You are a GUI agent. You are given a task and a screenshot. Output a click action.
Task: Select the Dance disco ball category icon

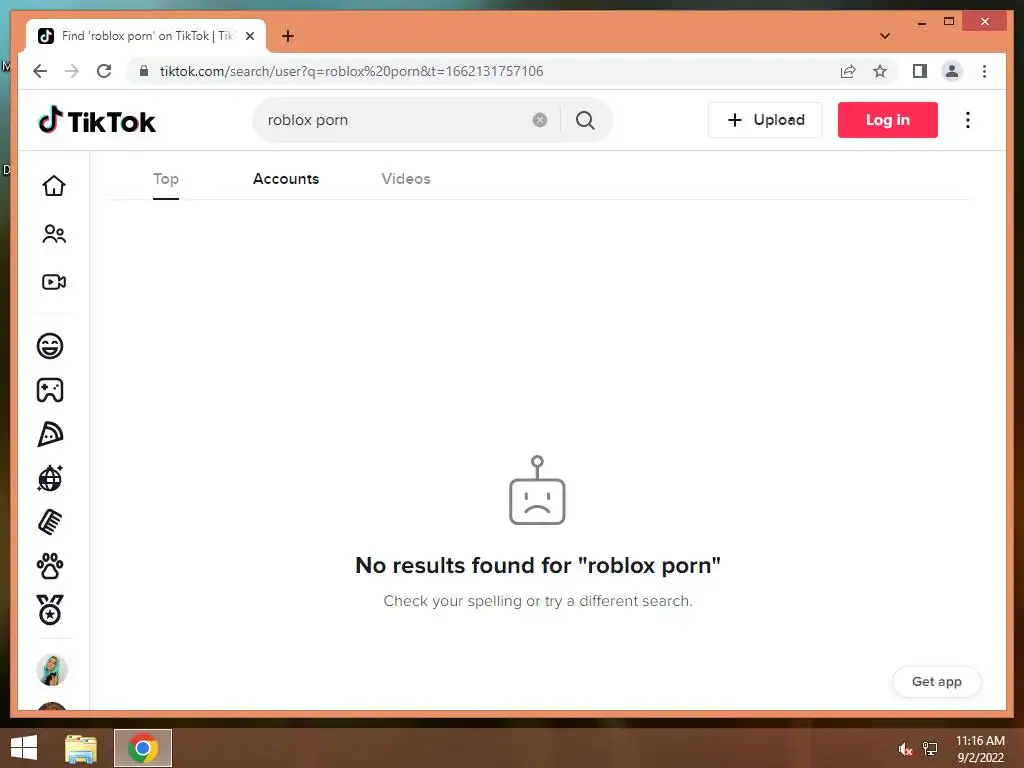tap(50, 478)
